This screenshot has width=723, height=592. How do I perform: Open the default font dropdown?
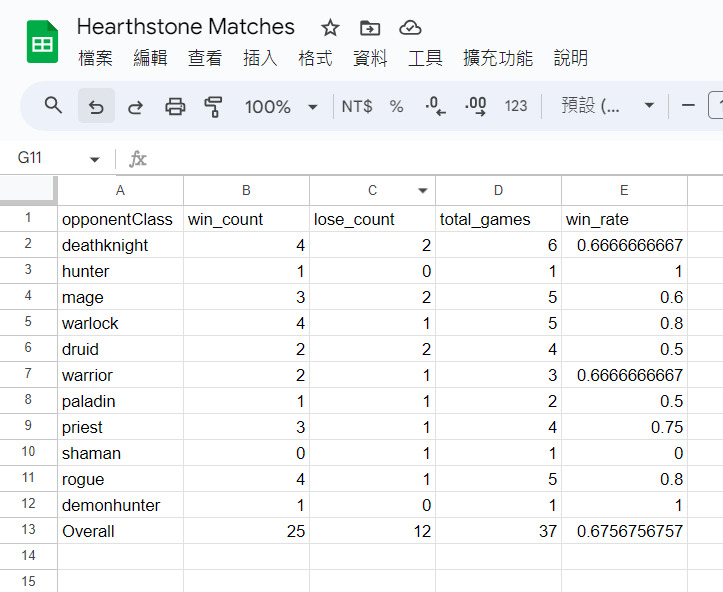[x=607, y=106]
